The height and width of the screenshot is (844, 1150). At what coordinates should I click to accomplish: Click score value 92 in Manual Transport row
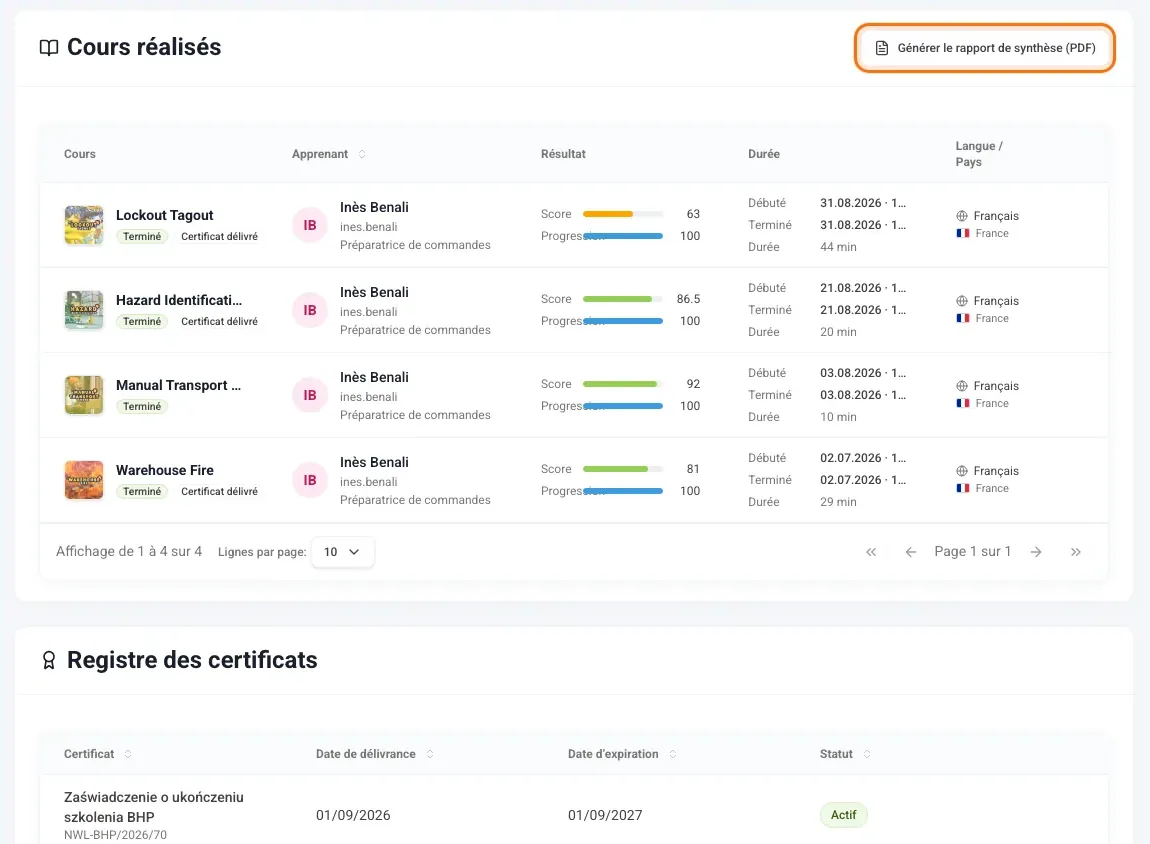pyautogui.click(x=693, y=384)
